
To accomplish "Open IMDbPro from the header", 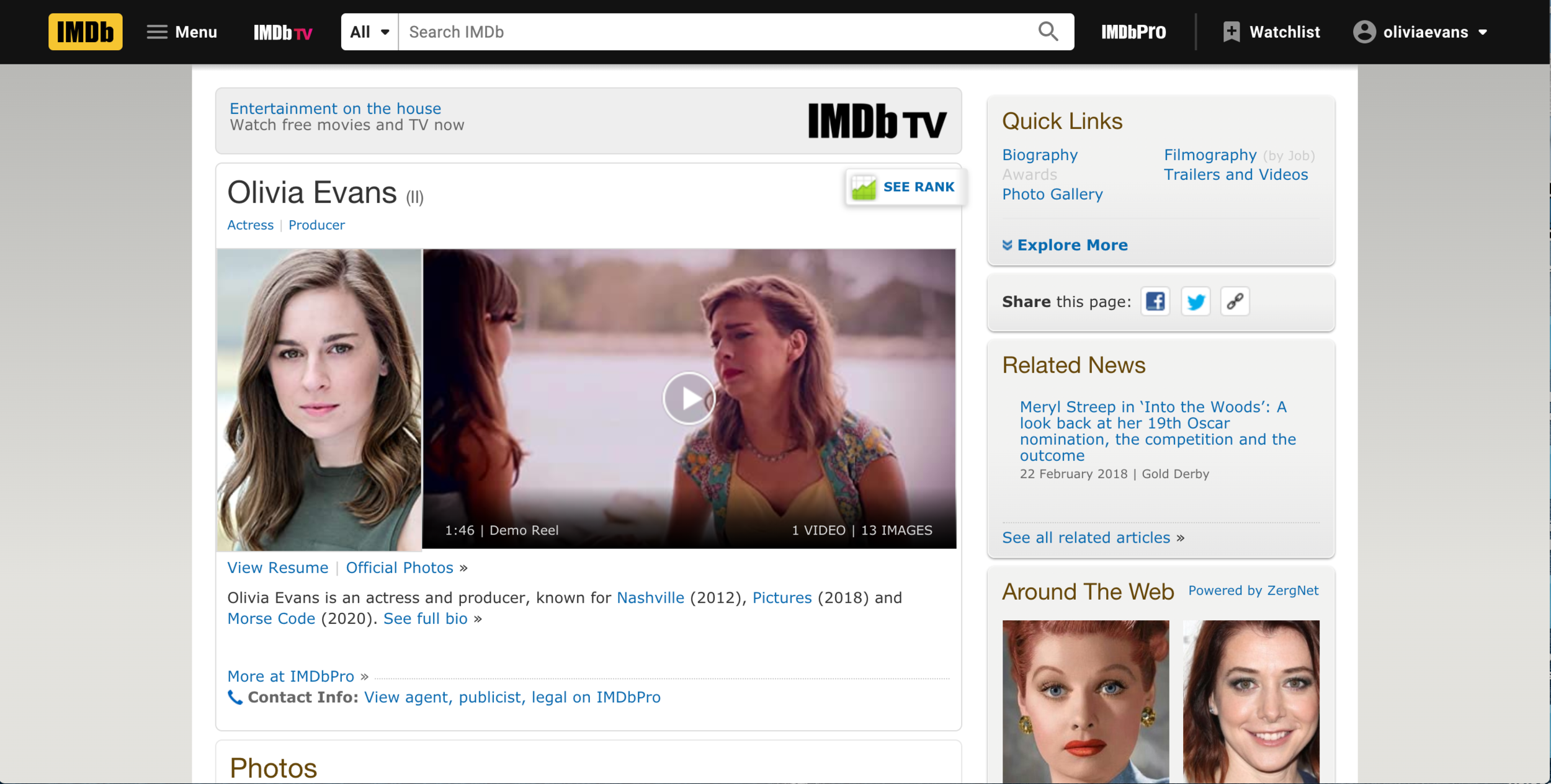I will 1133,32.
